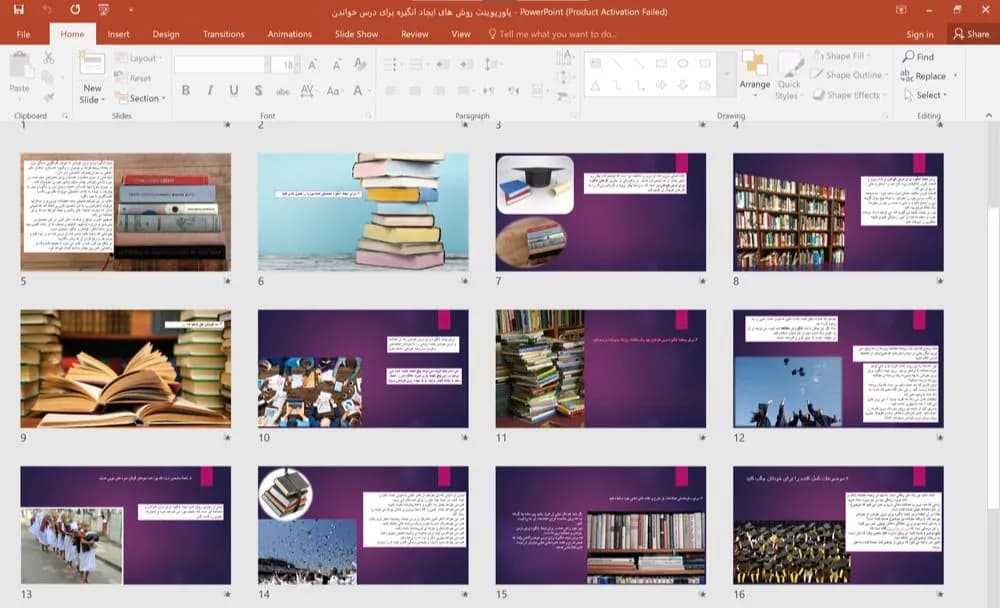Open the Slide Show tab
The image size is (1000, 608).
tap(357, 34)
